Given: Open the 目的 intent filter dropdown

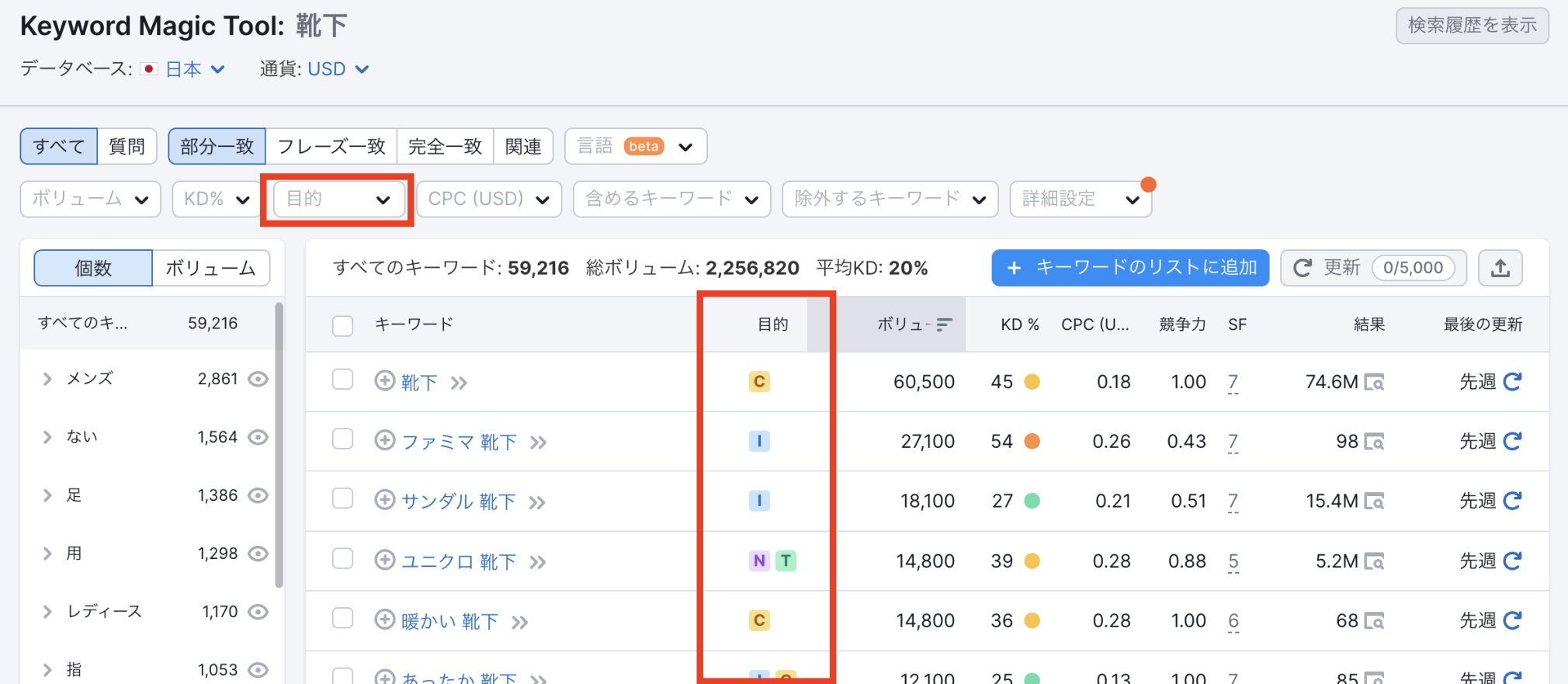Looking at the screenshot, I should 339,200.
